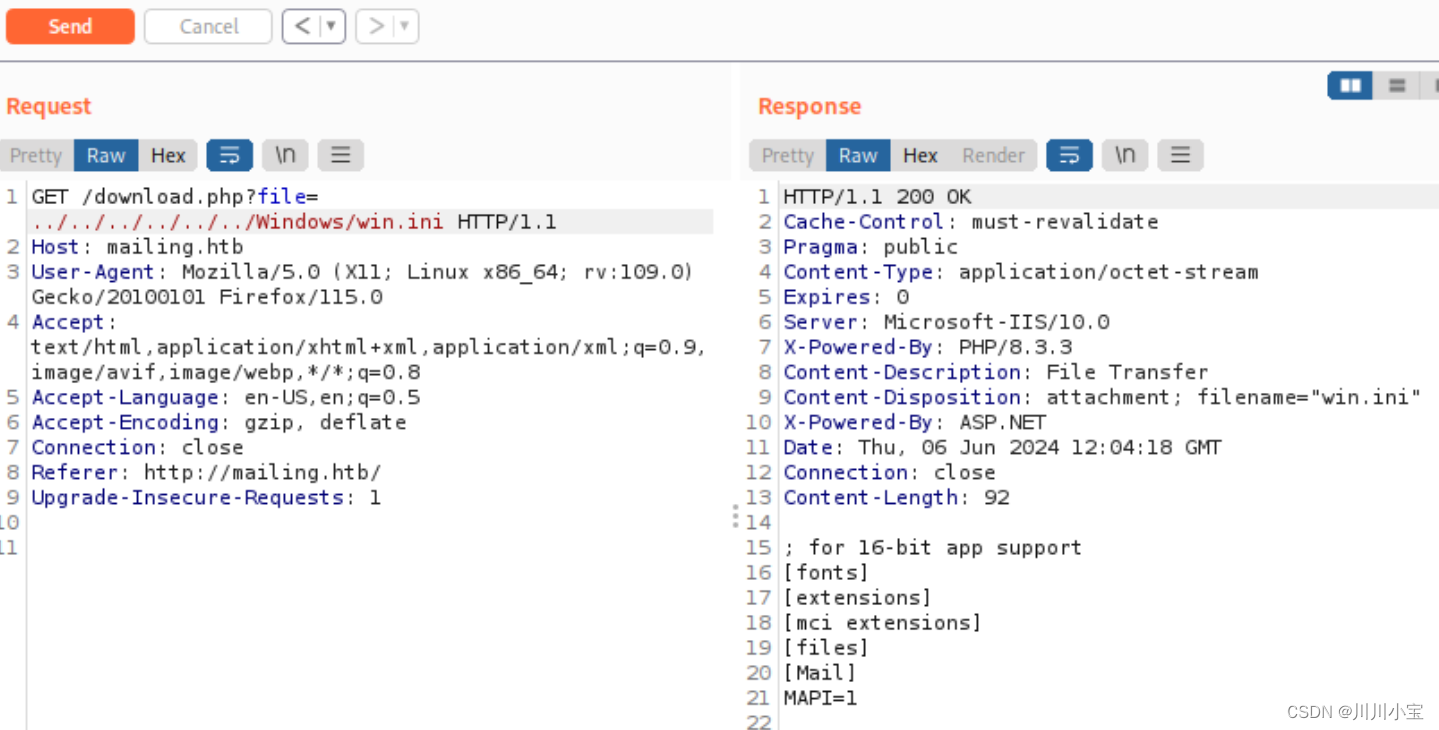Screen dimensions: 1439x730
Task: Click the Content-Description: File Transfer line
Action: pos(995,372)
